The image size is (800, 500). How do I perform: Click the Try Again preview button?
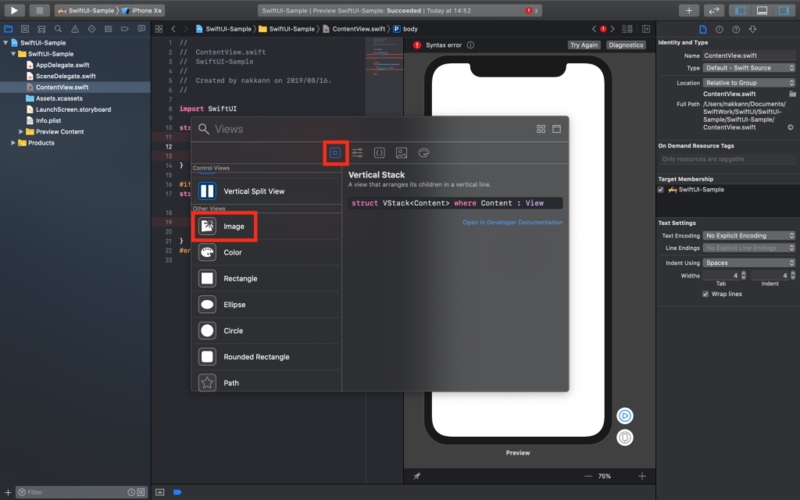tap(584, 45)
